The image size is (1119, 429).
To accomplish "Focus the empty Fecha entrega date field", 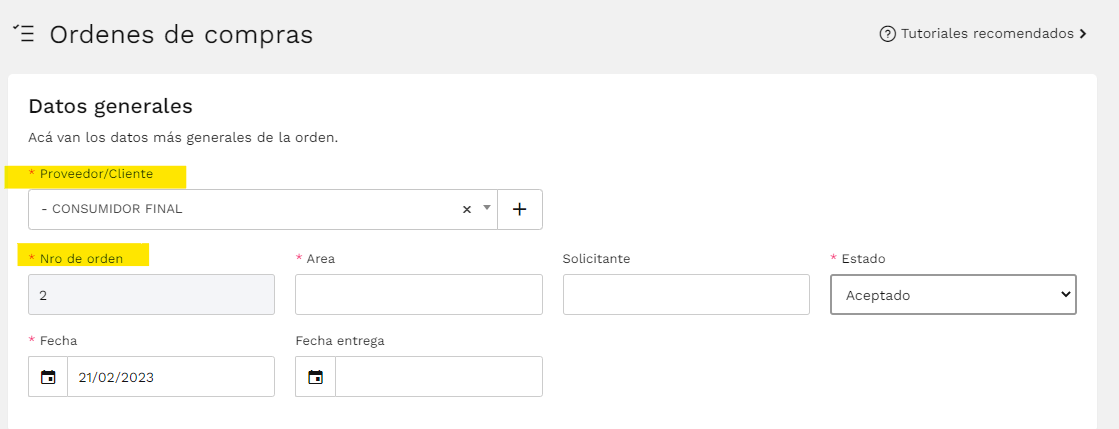I will (439, 377).
